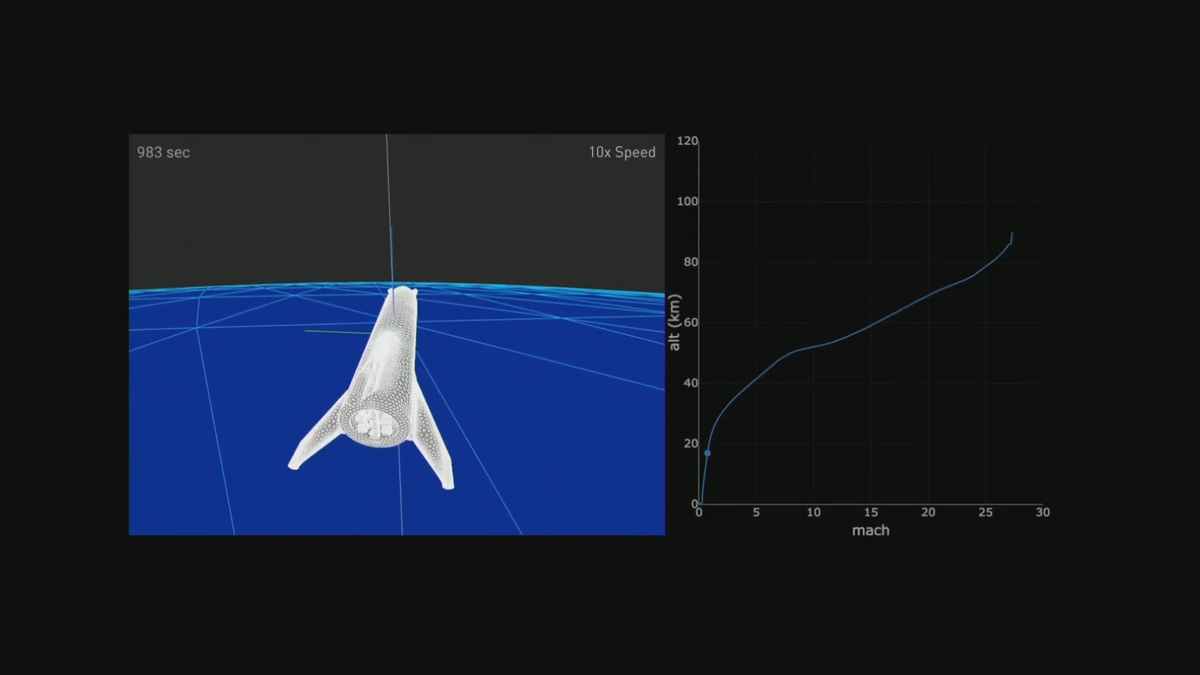The image size is (1200, 675).
Task: Click the 15 mach axis value
Action: point(871,512)
